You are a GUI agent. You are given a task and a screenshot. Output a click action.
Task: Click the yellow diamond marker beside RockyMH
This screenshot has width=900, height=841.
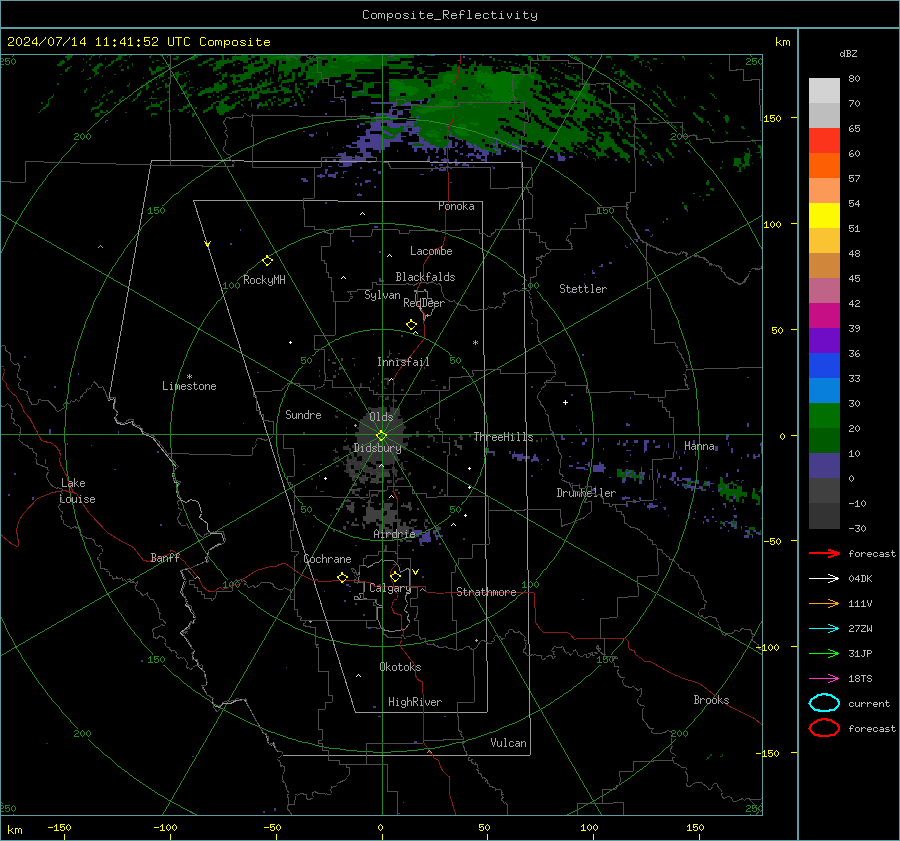coord(267,261)
